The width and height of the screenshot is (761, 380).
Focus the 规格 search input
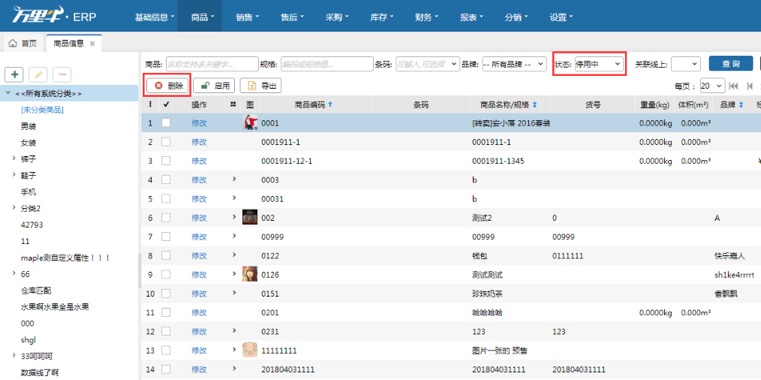tap(327, 64)
